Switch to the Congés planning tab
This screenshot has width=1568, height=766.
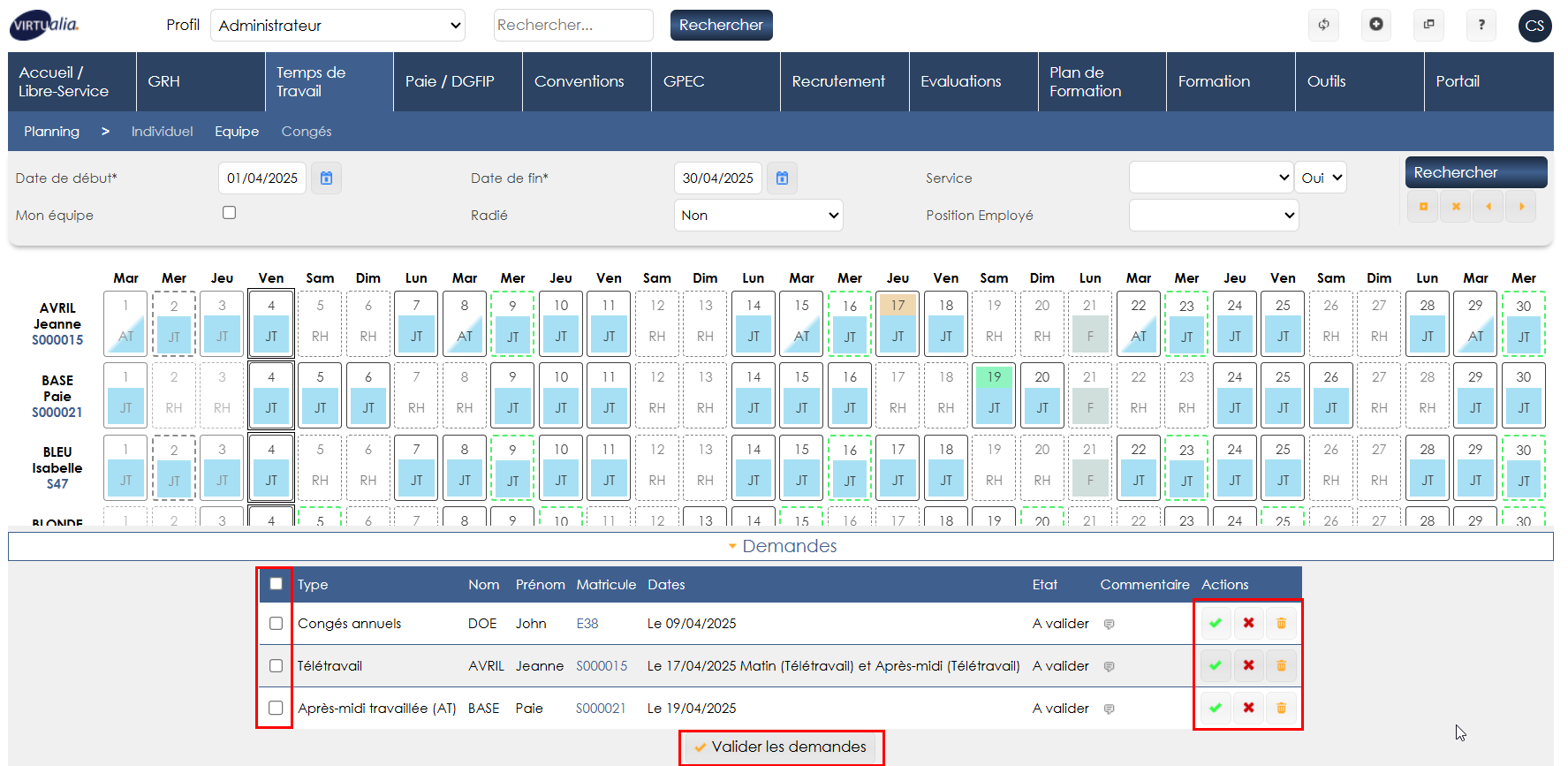pos(306,132)
